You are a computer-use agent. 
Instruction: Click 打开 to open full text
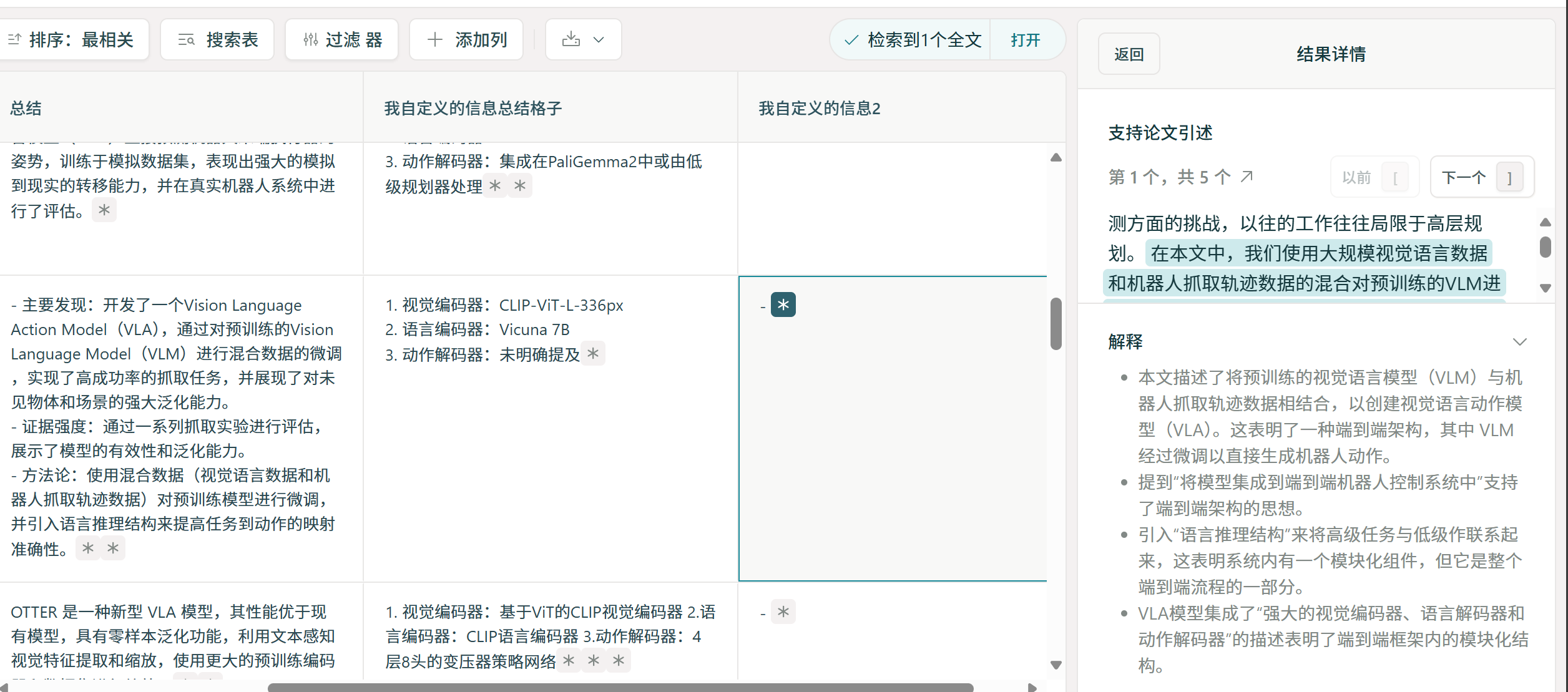[x=1026, y=40]
